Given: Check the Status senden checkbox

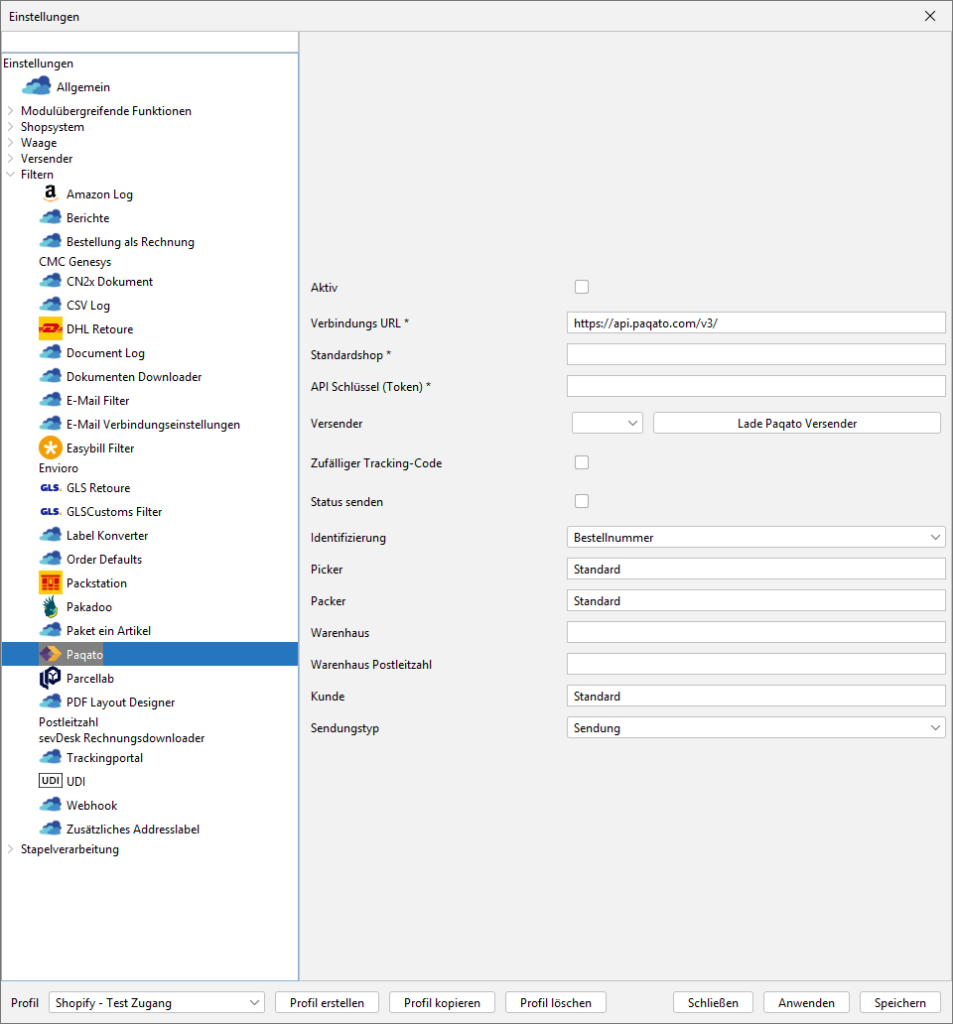Looking at the screenshot, I should pyautogui.click(x=582, y=501).
